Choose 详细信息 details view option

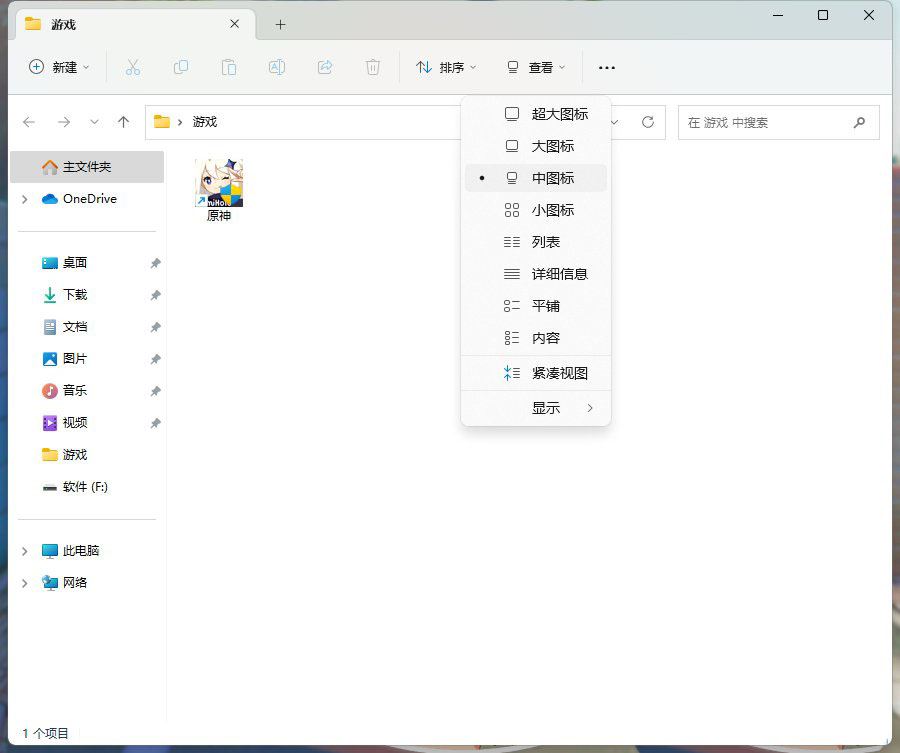[558, 274]
